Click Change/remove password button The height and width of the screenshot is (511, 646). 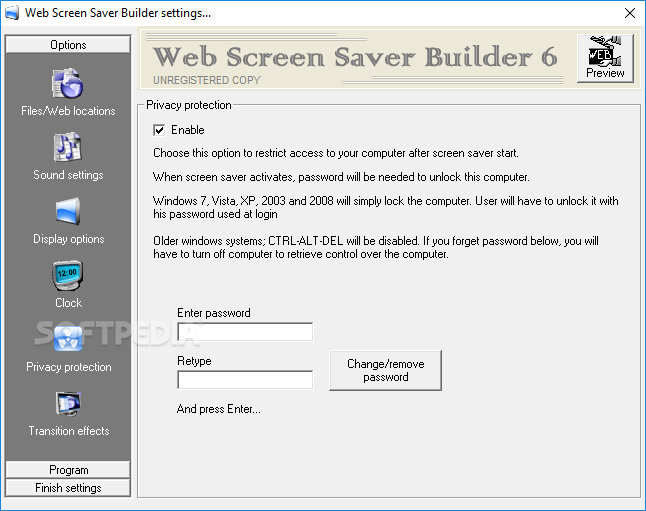(x=386, y=370)
